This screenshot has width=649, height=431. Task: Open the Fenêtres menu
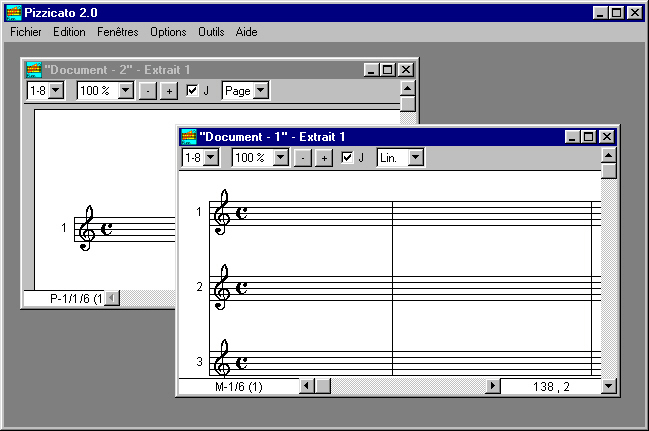118,32
